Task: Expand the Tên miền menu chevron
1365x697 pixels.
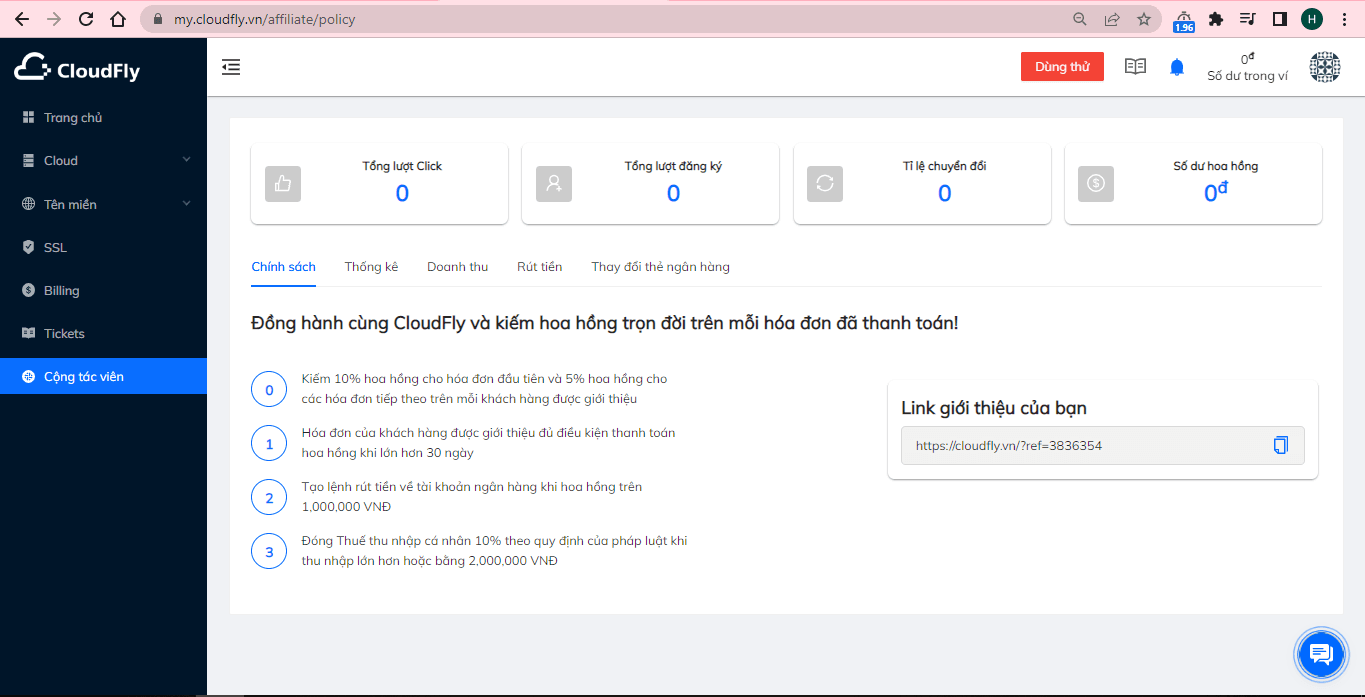Action: (186, 204)
